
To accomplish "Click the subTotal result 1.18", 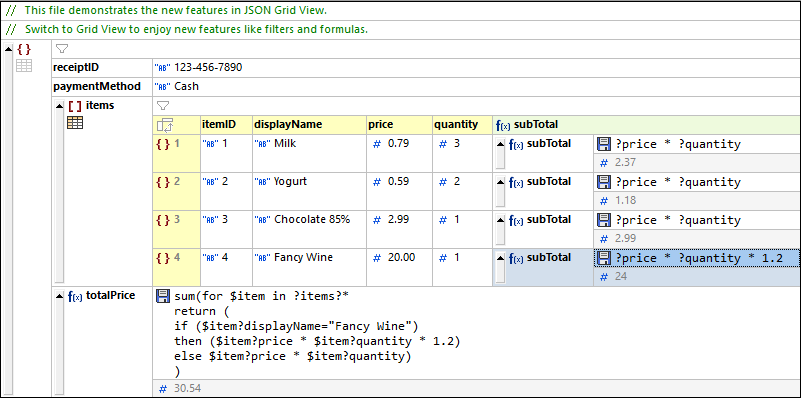I will click(625, 200).
